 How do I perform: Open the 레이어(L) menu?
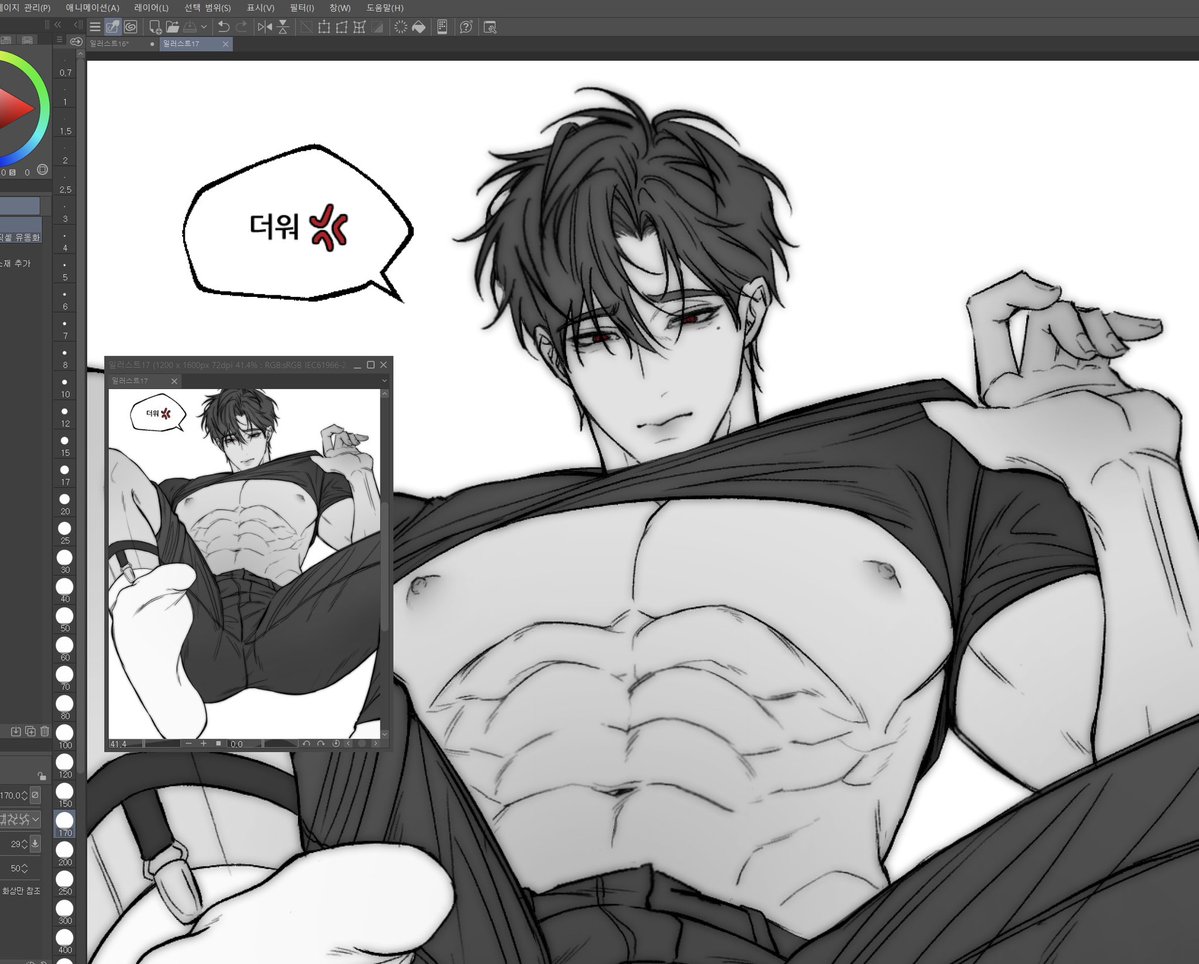tap(151, 8)
